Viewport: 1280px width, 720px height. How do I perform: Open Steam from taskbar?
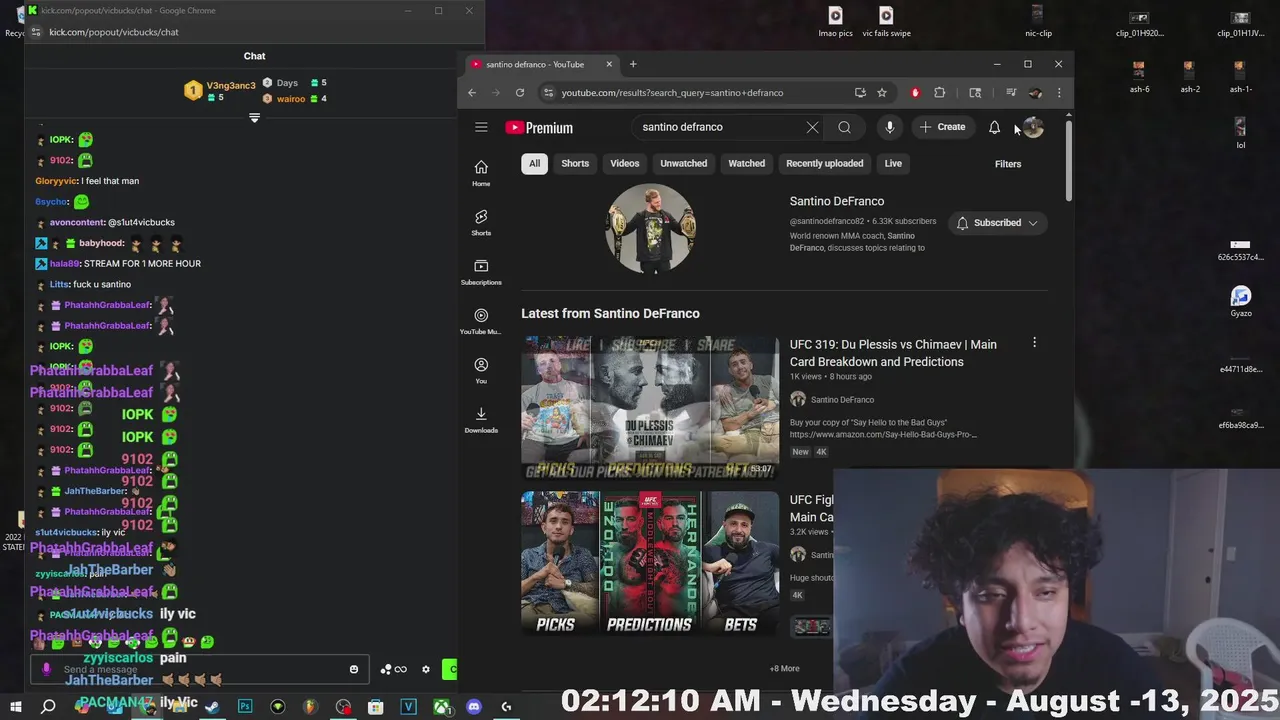coord(212,707)
